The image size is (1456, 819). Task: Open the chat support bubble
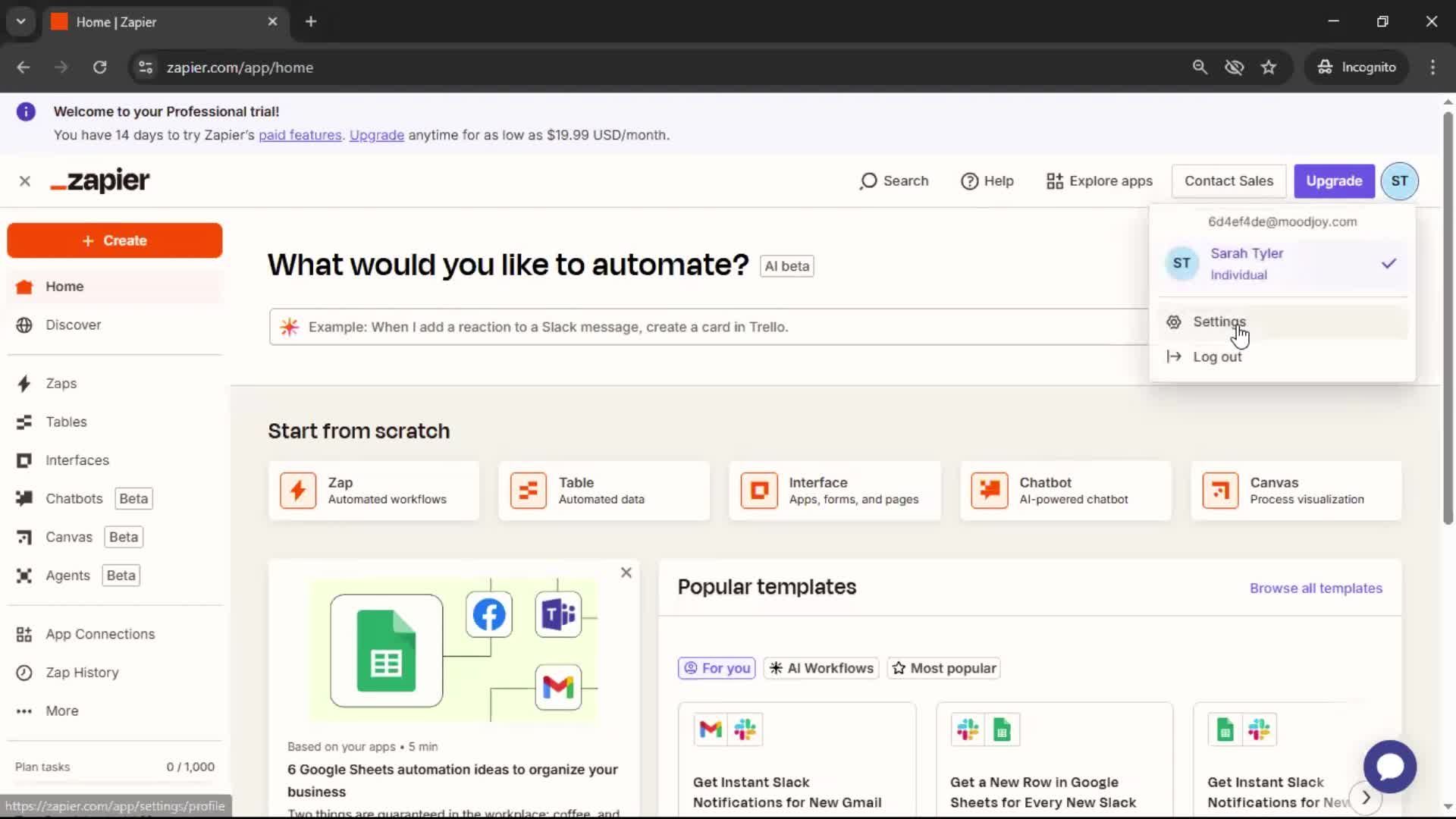tap(1389, 767)
